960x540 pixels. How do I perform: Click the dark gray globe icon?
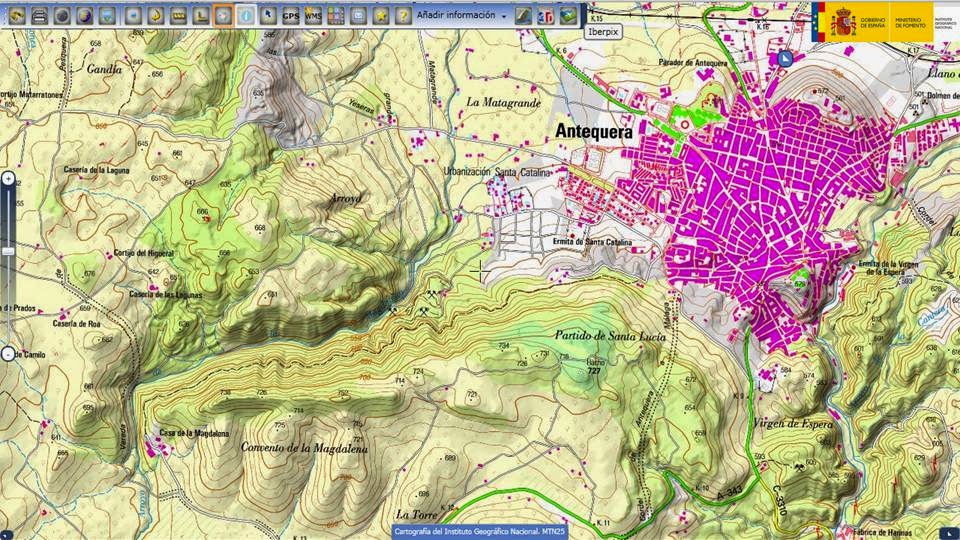click(62, 16)
